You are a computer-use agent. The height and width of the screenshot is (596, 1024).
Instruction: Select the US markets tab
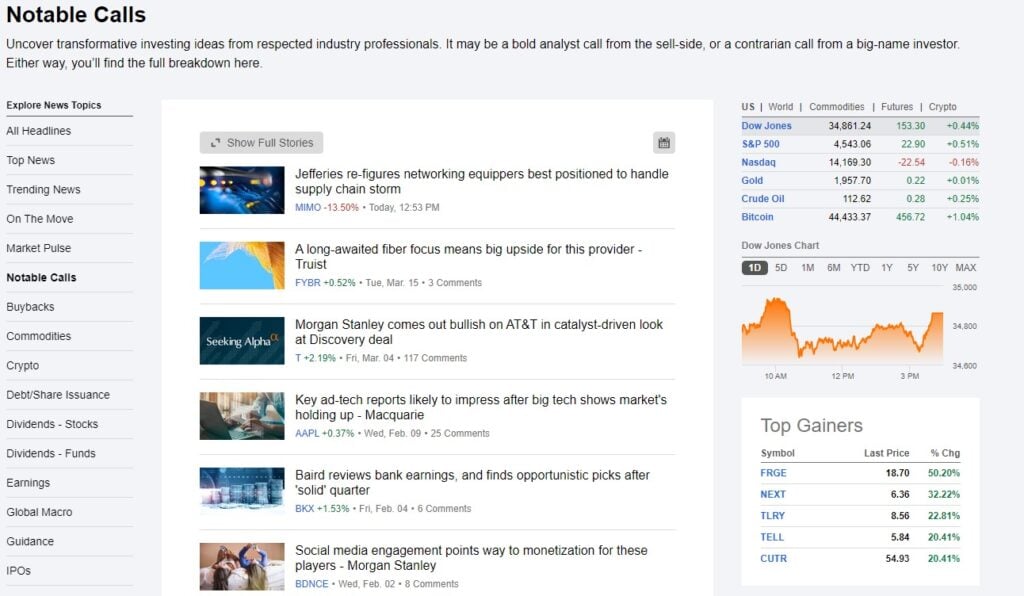point(748,106)
